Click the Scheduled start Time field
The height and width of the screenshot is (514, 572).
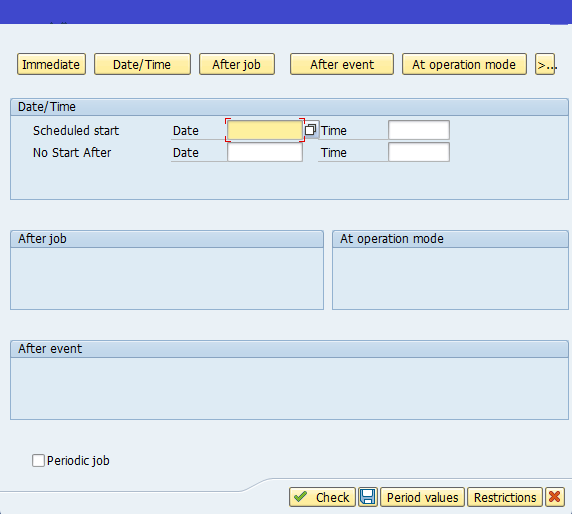pos(419,130)
